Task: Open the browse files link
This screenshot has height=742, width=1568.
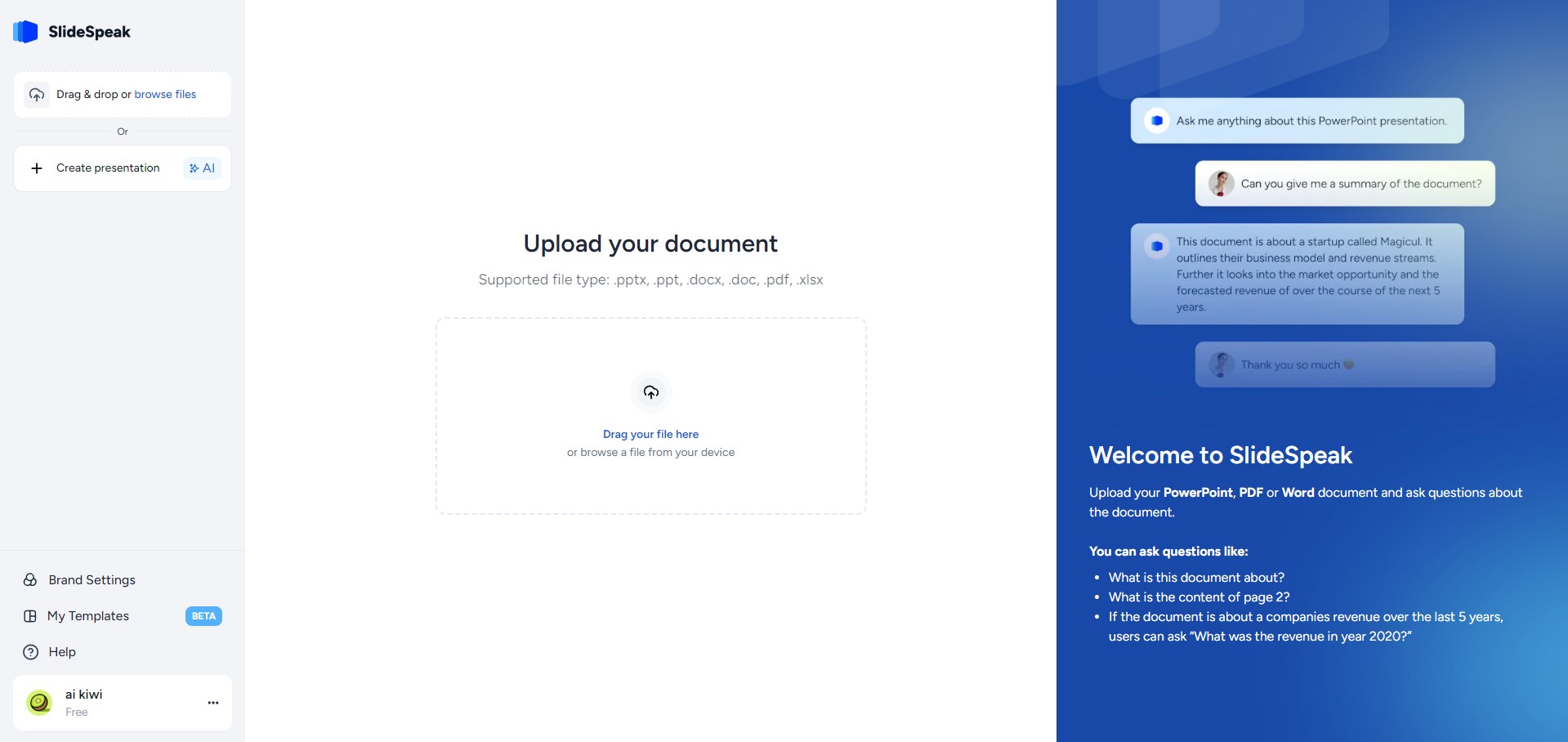Action: point(165,94)
